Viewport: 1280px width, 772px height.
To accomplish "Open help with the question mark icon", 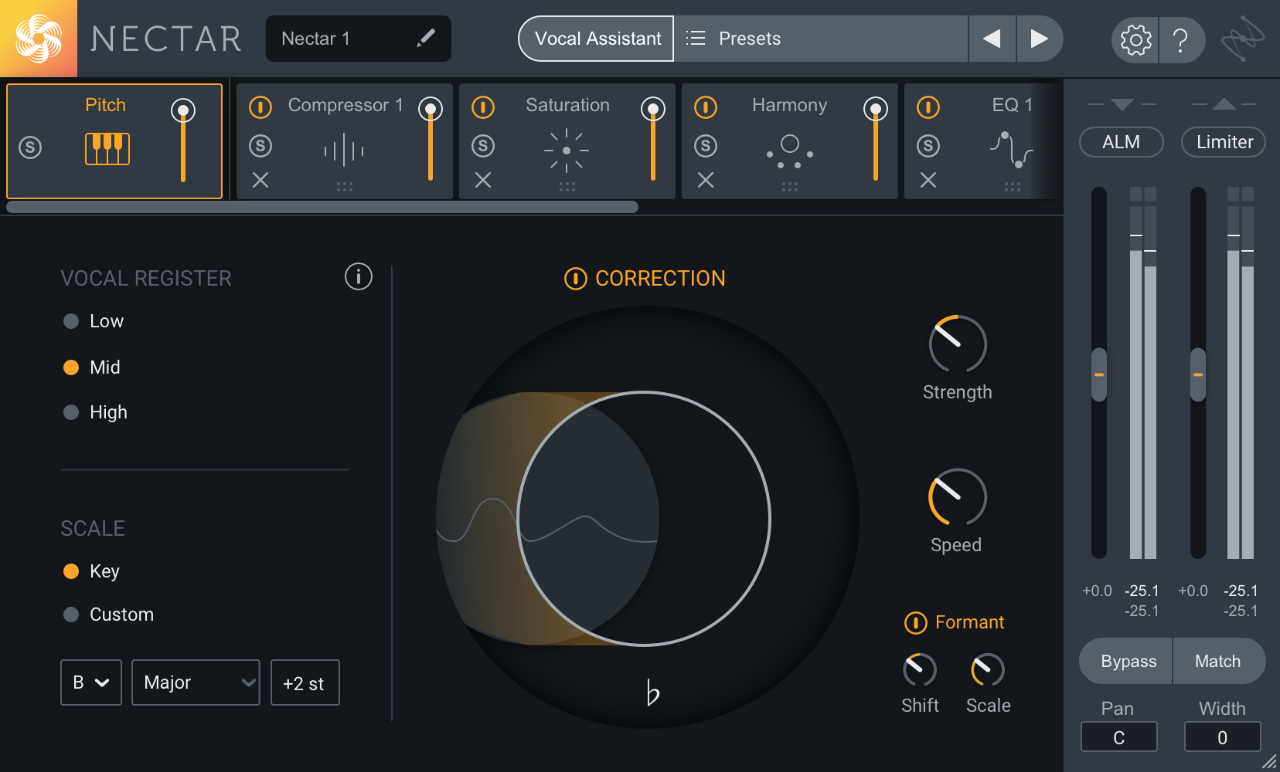I will point(1182,39).
